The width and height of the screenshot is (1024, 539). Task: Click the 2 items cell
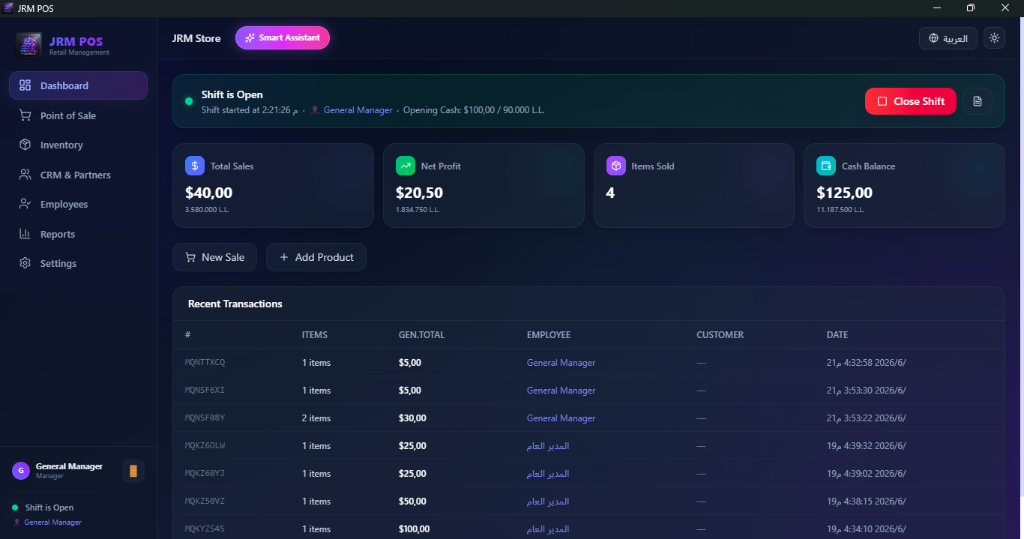tap(316, 418)
